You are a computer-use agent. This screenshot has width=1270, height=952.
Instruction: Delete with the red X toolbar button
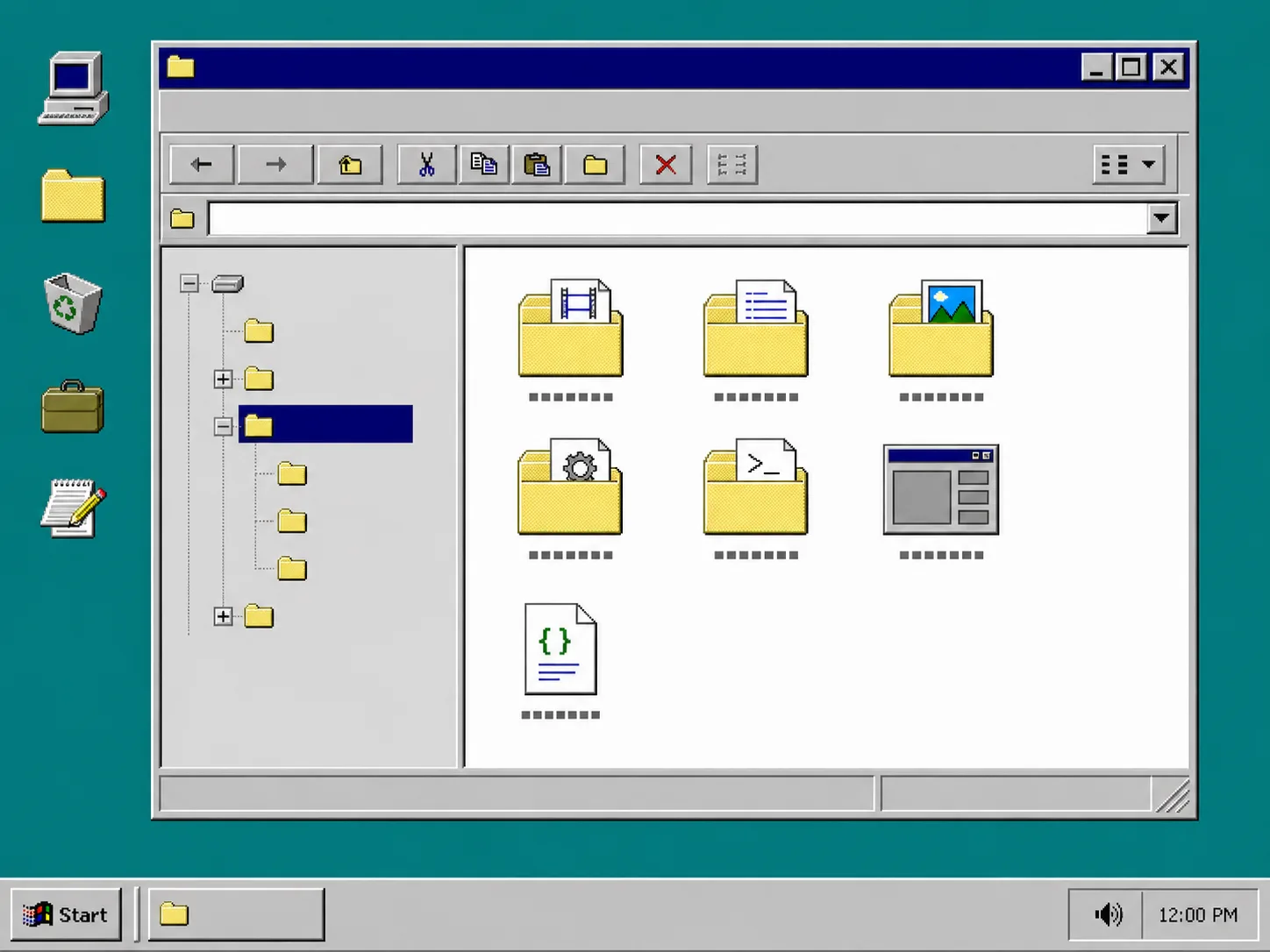click(x=666, y=165)
